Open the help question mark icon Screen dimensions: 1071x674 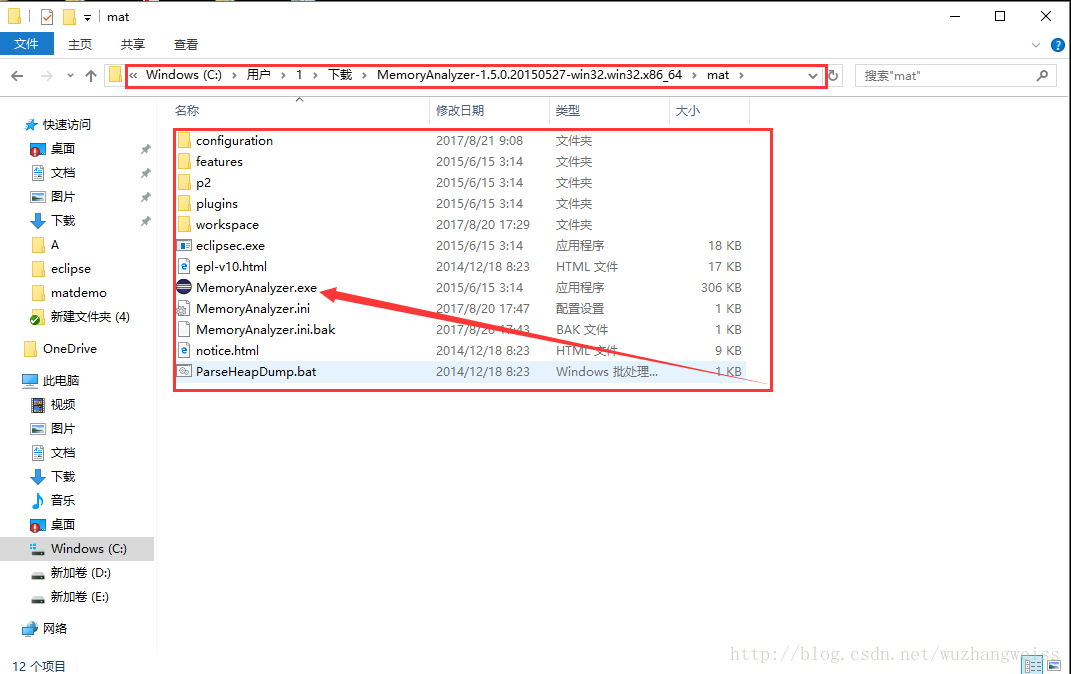[x=1057, y=45]
